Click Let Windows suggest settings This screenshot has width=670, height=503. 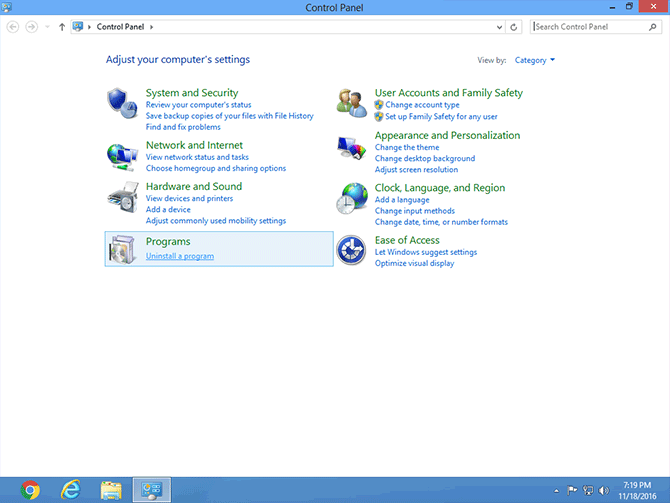(x=426, y=252)
